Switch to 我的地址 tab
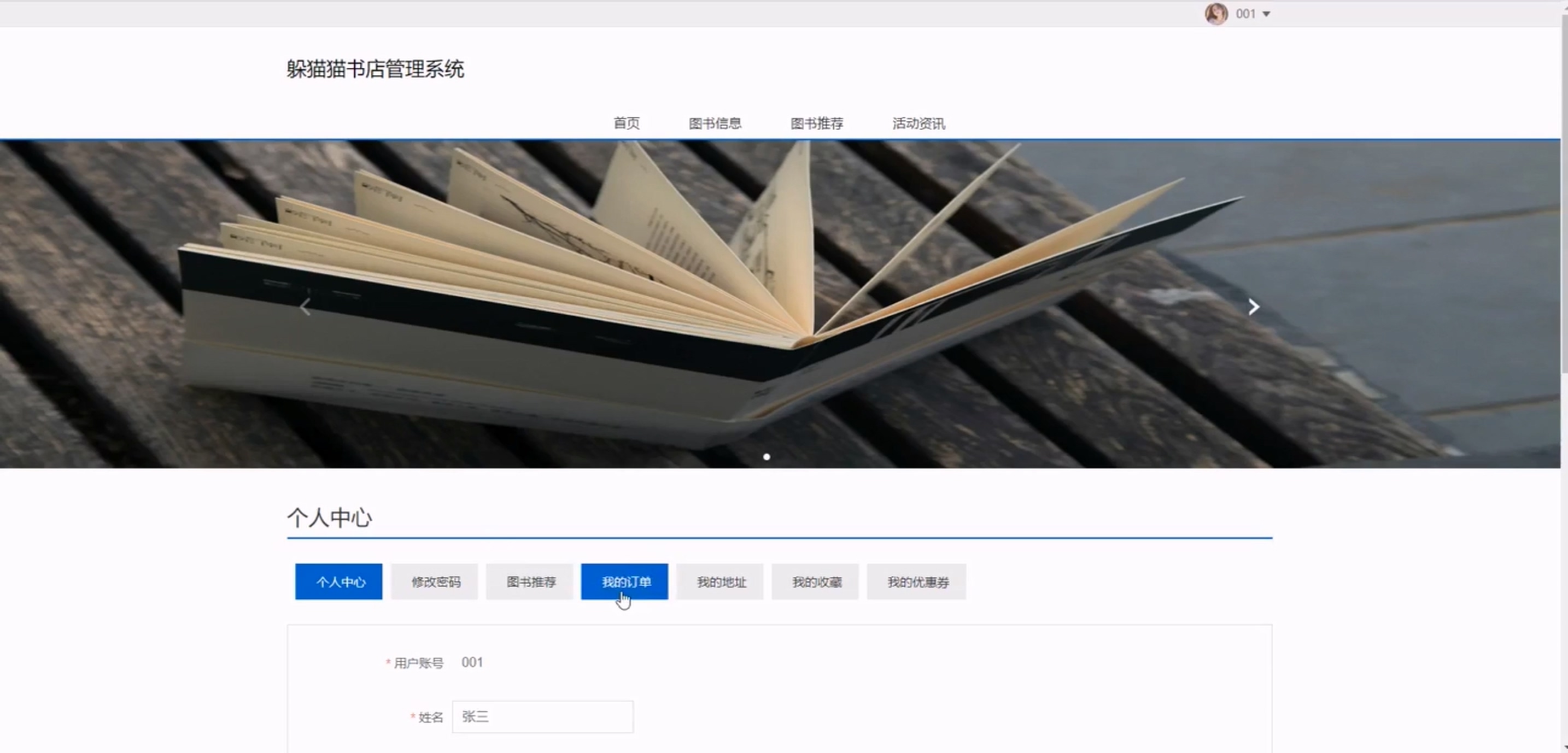Image resolution: width=1568 pixels, height=753 pixels. 720,582
